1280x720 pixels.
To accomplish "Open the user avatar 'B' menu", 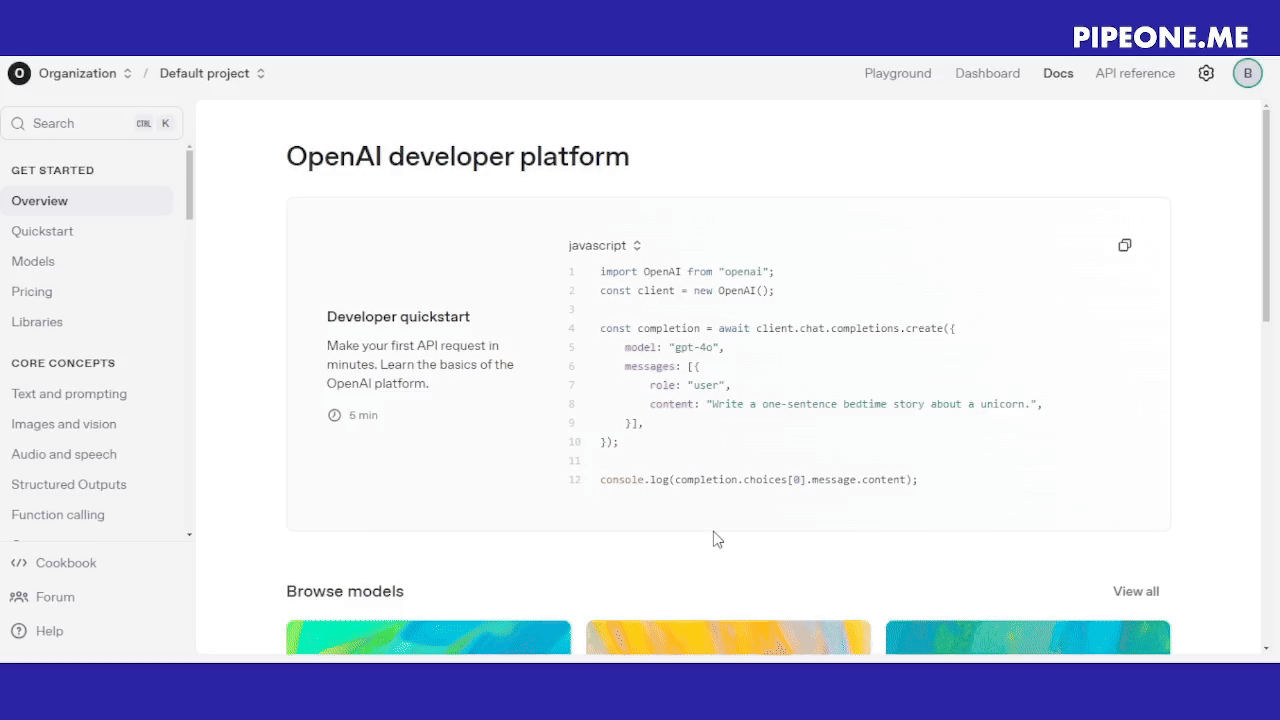I will [1247, 73].
